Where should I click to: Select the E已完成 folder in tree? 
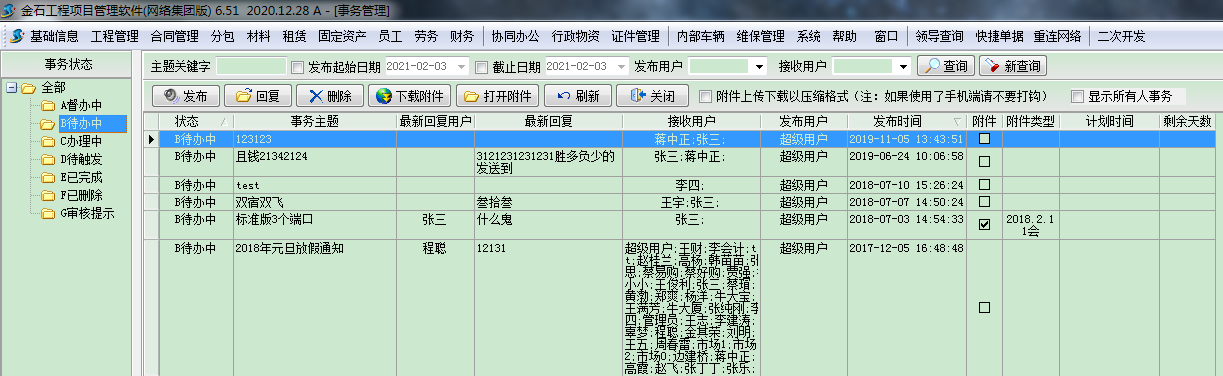point(80,177)
